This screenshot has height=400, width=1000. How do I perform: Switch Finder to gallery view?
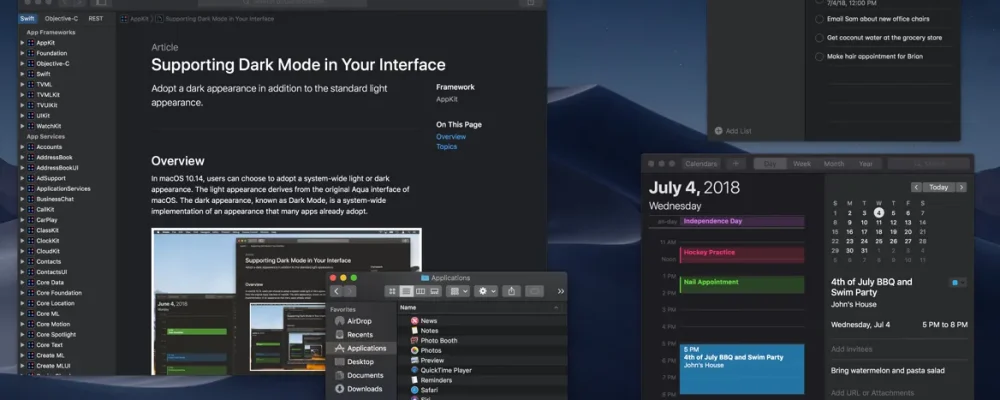coord(434,291)
